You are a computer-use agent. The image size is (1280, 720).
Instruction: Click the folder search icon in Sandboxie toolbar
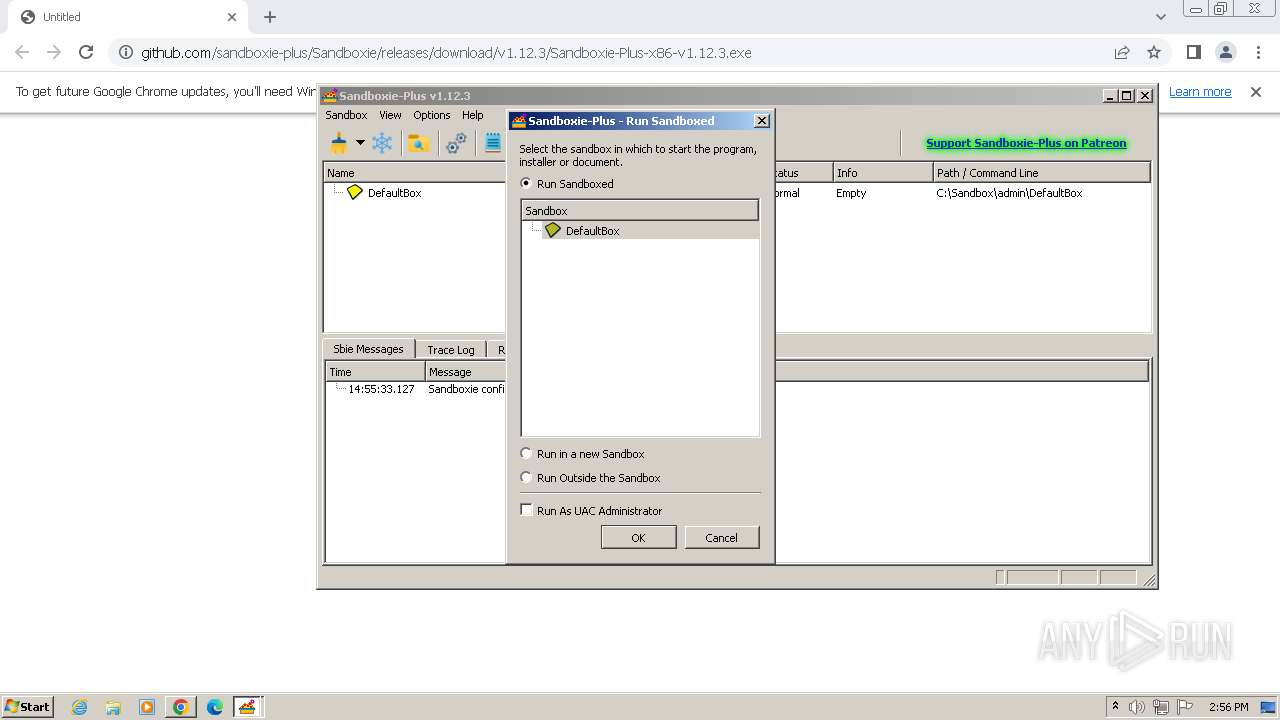coord(418,143)
